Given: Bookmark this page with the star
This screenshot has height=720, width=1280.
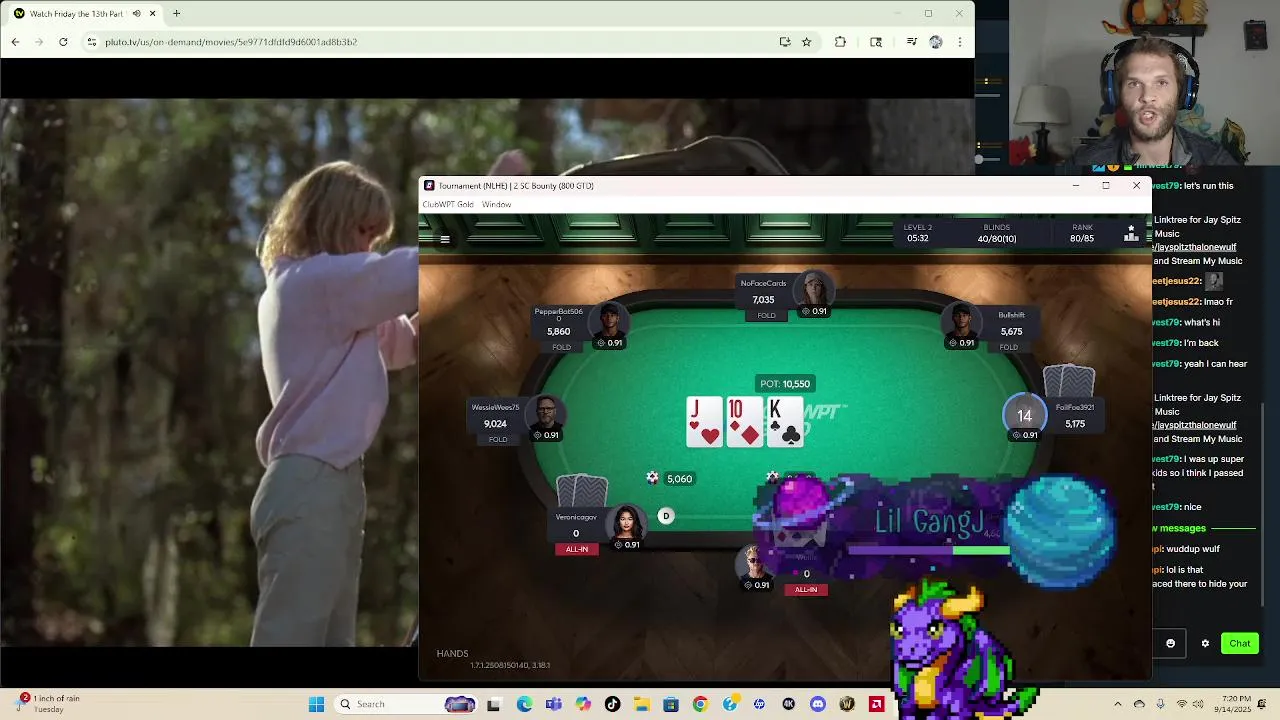Looking at the screenshot, I should tap(806, 42).
